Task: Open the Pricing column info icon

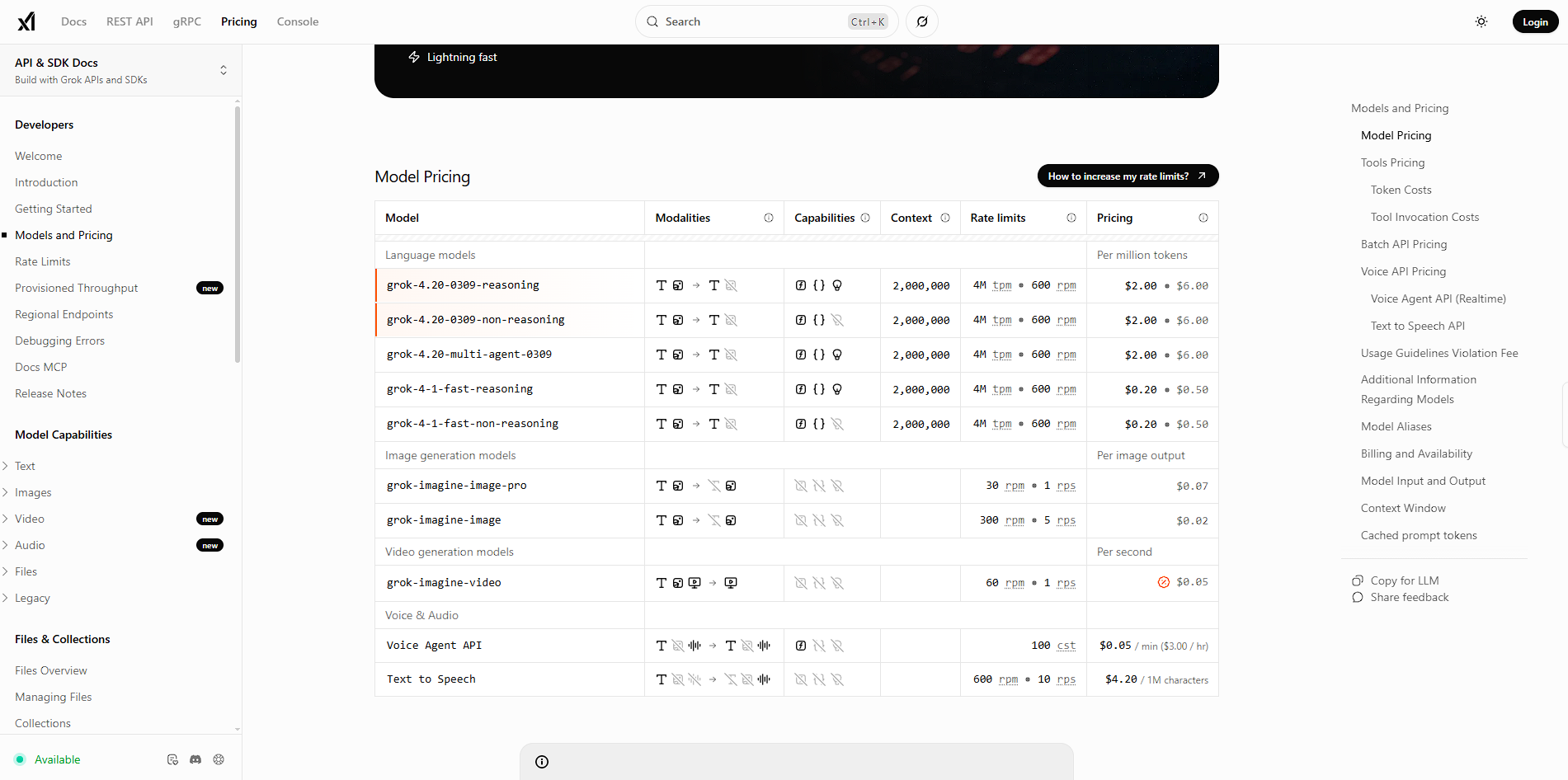Action: 1203,218
